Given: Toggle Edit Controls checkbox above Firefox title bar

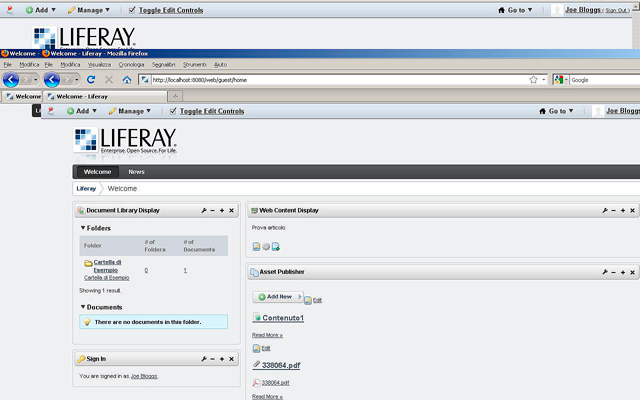Looking at the screenshot, I should [132, 10].
